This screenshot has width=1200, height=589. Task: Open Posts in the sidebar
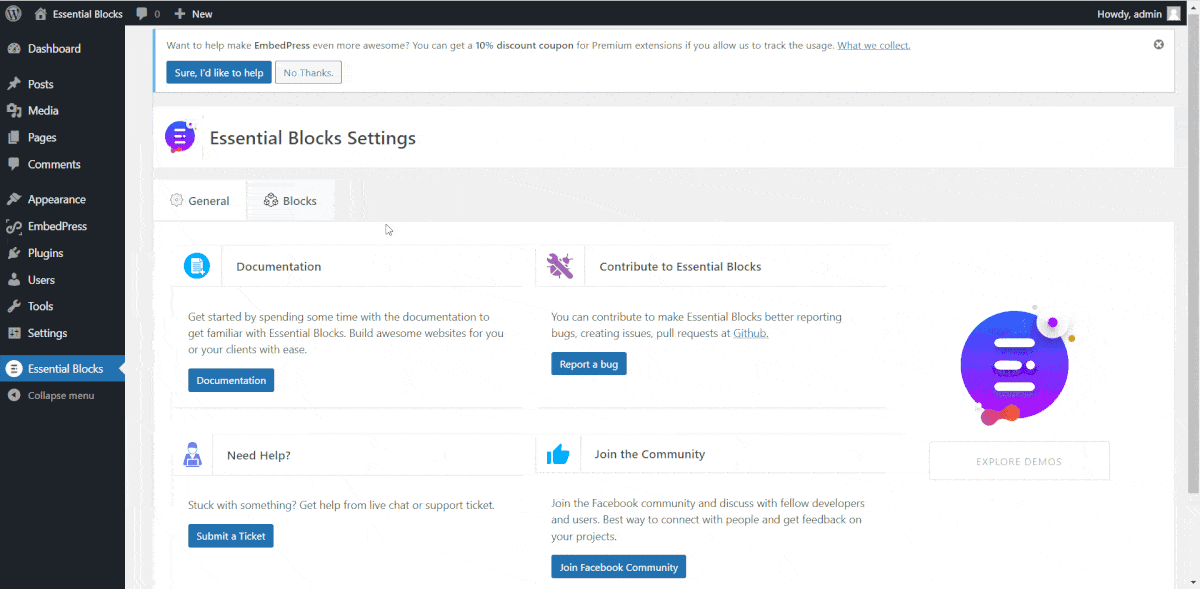tap(62, 84)
